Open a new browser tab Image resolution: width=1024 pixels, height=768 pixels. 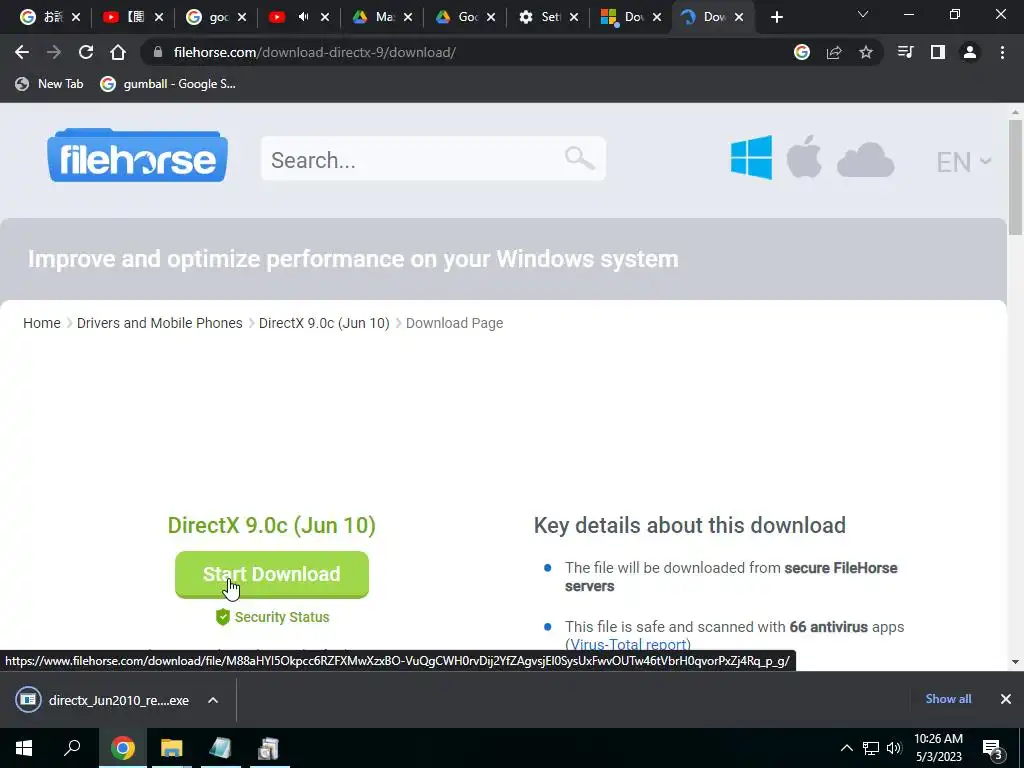tap(776, 17)
